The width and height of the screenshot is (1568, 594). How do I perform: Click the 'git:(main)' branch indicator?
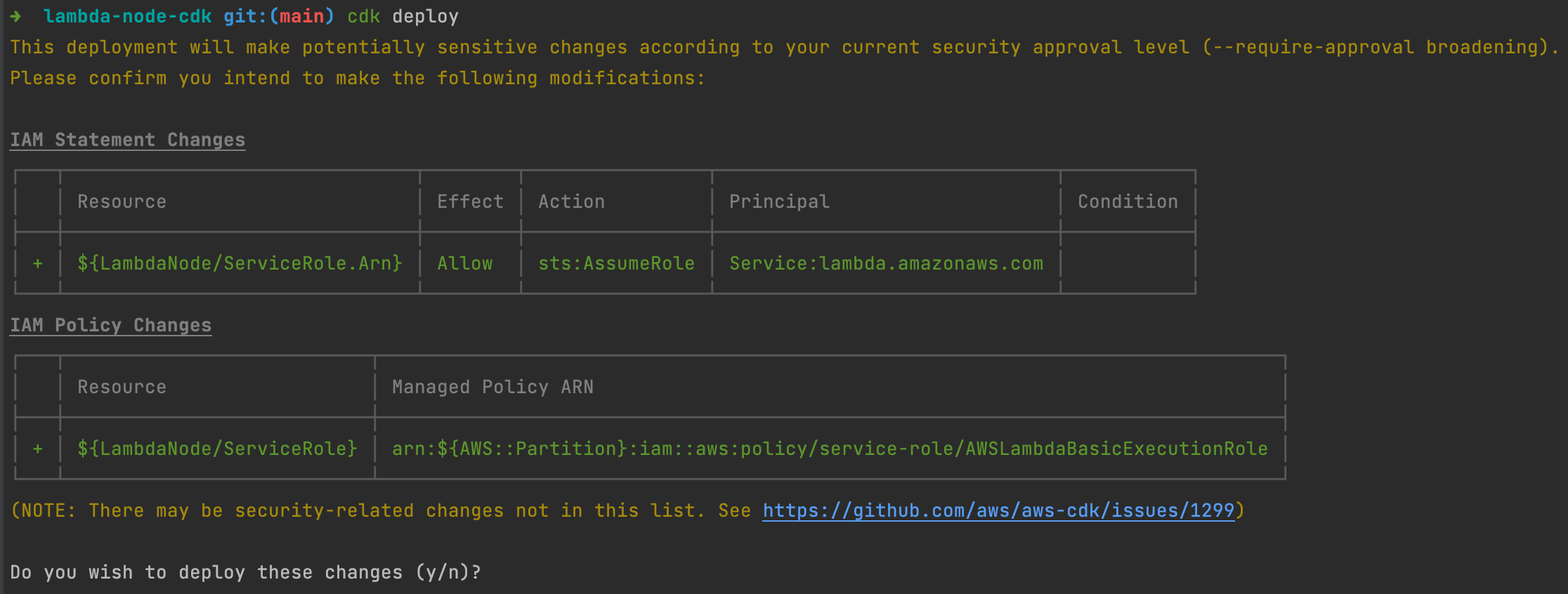pyautogui.click(x=280, y=16)
